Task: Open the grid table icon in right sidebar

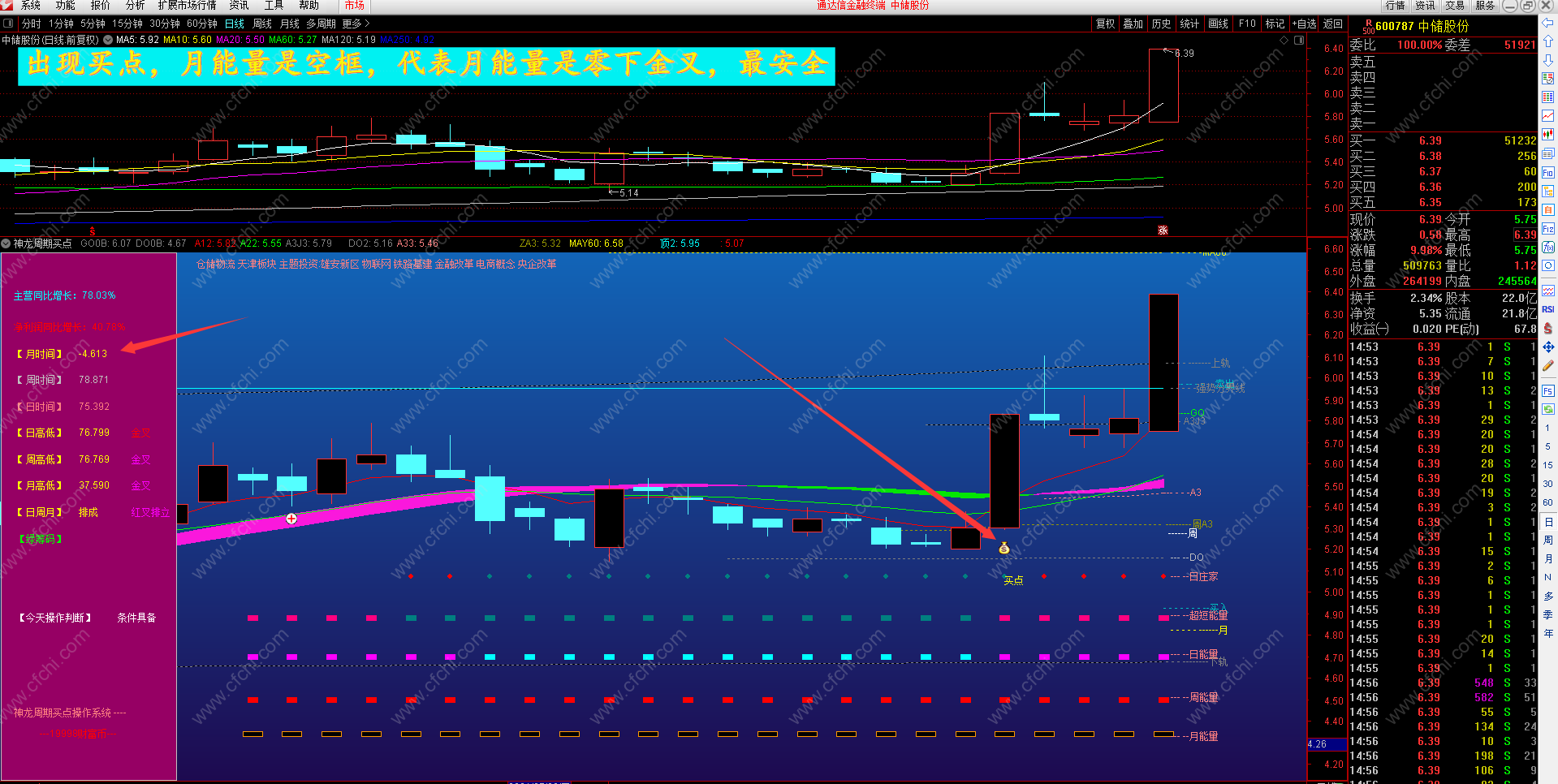Action: coord(1548,97)
